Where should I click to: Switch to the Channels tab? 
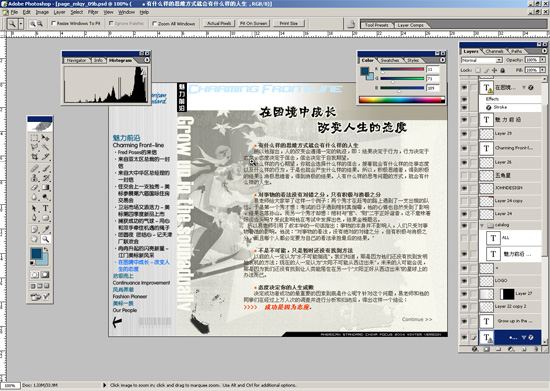[494, 51]
